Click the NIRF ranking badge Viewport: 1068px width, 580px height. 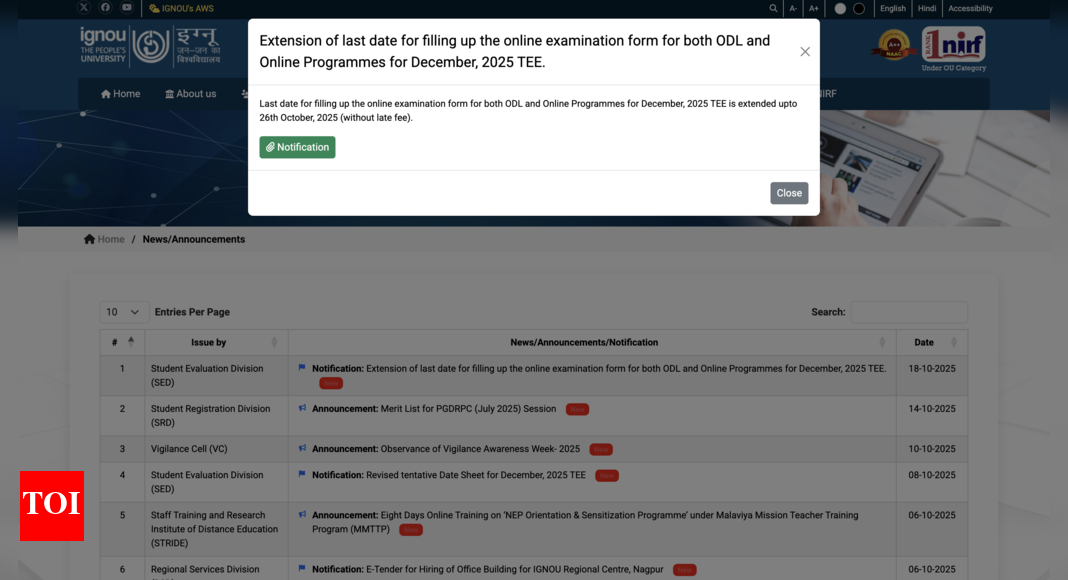(x=953, y=47)
